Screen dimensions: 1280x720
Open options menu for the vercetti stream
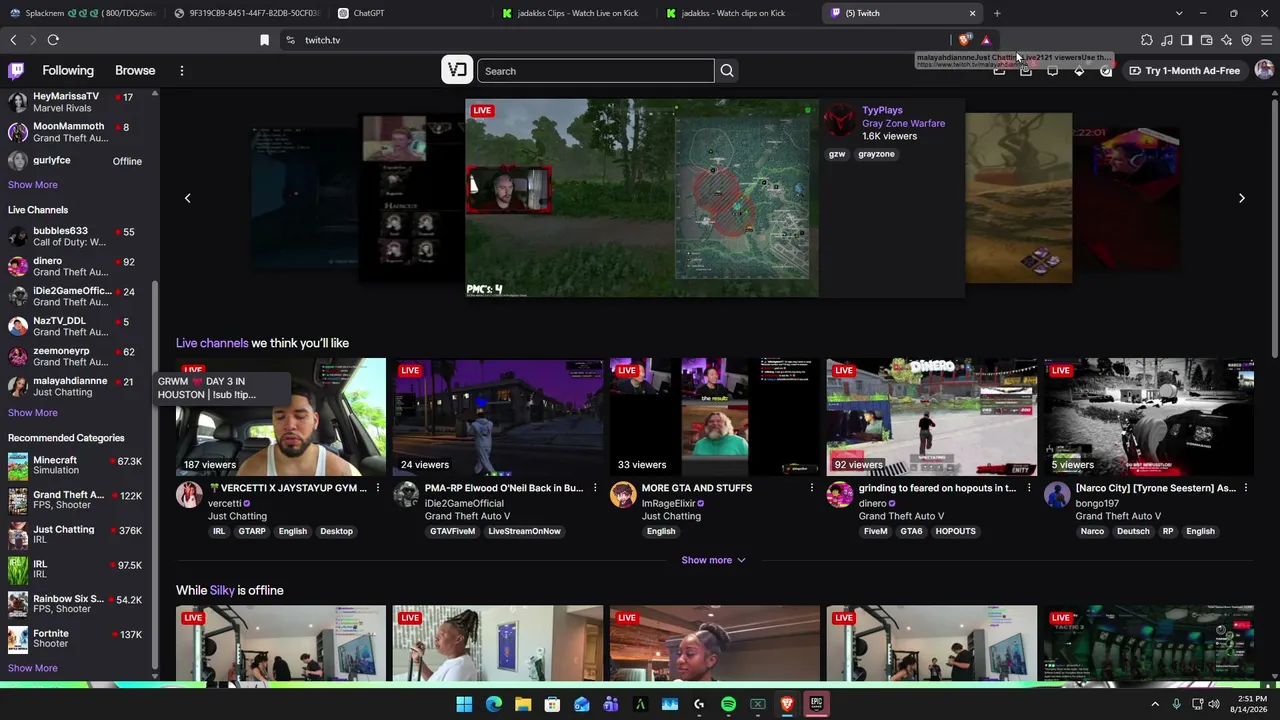tap(378, 488)
